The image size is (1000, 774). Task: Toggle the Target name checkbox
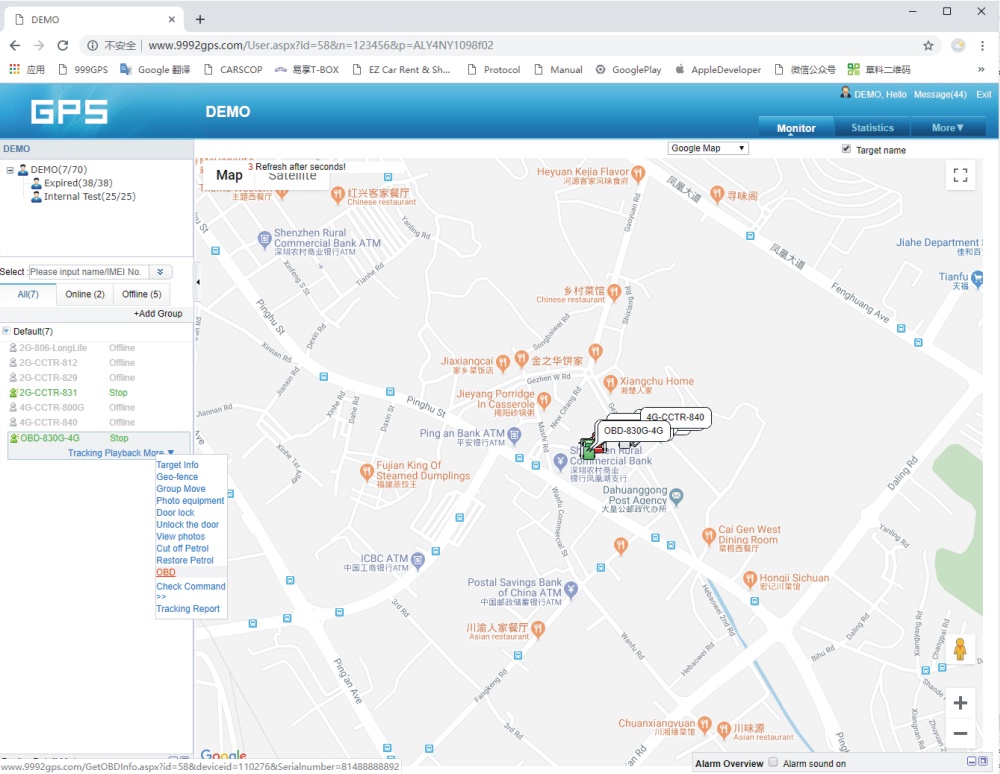click(846, 149)
